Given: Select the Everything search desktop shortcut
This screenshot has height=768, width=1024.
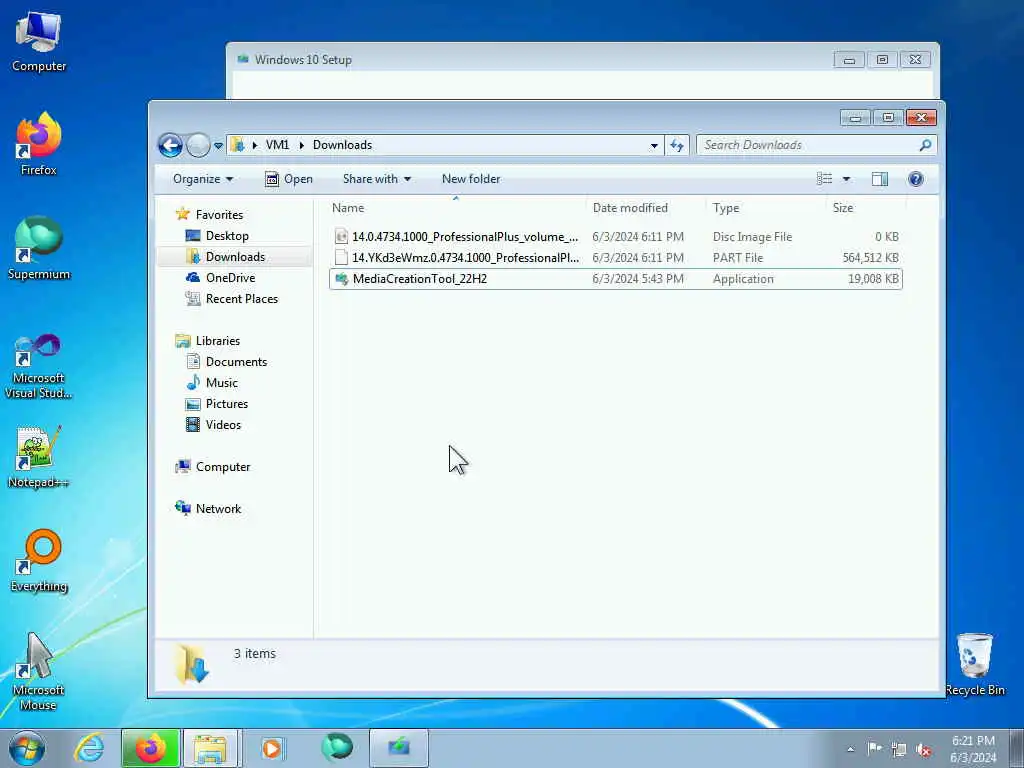Looking at the screenshot, I should point(39,560).
